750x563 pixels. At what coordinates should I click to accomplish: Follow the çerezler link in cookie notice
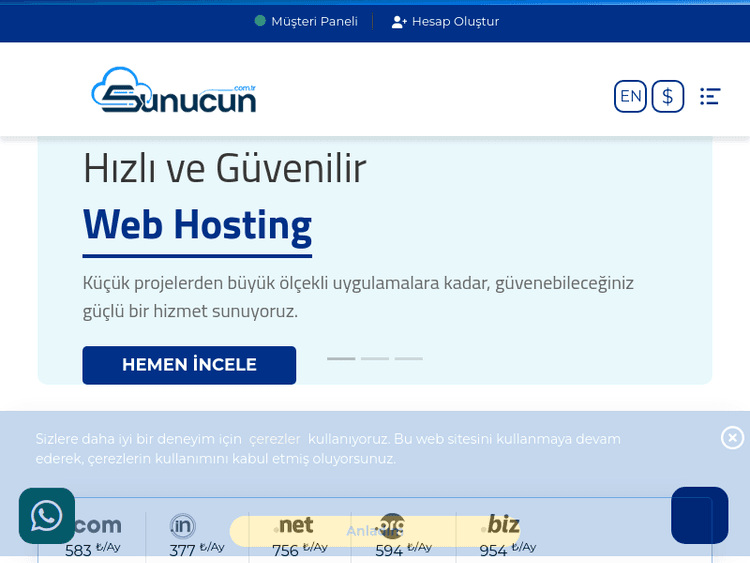[x=275, y=439]
